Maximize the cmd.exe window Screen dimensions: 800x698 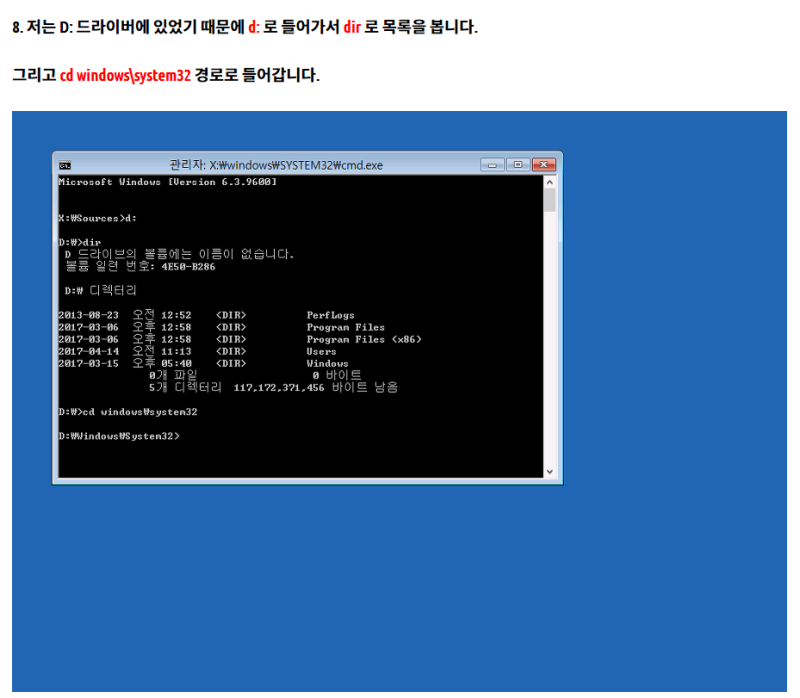[518, 164]
